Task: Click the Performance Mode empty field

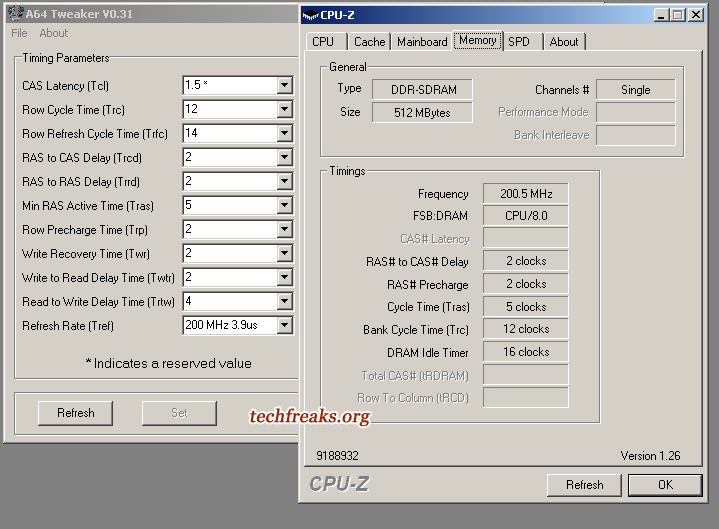Action: (x=636, y=112)
